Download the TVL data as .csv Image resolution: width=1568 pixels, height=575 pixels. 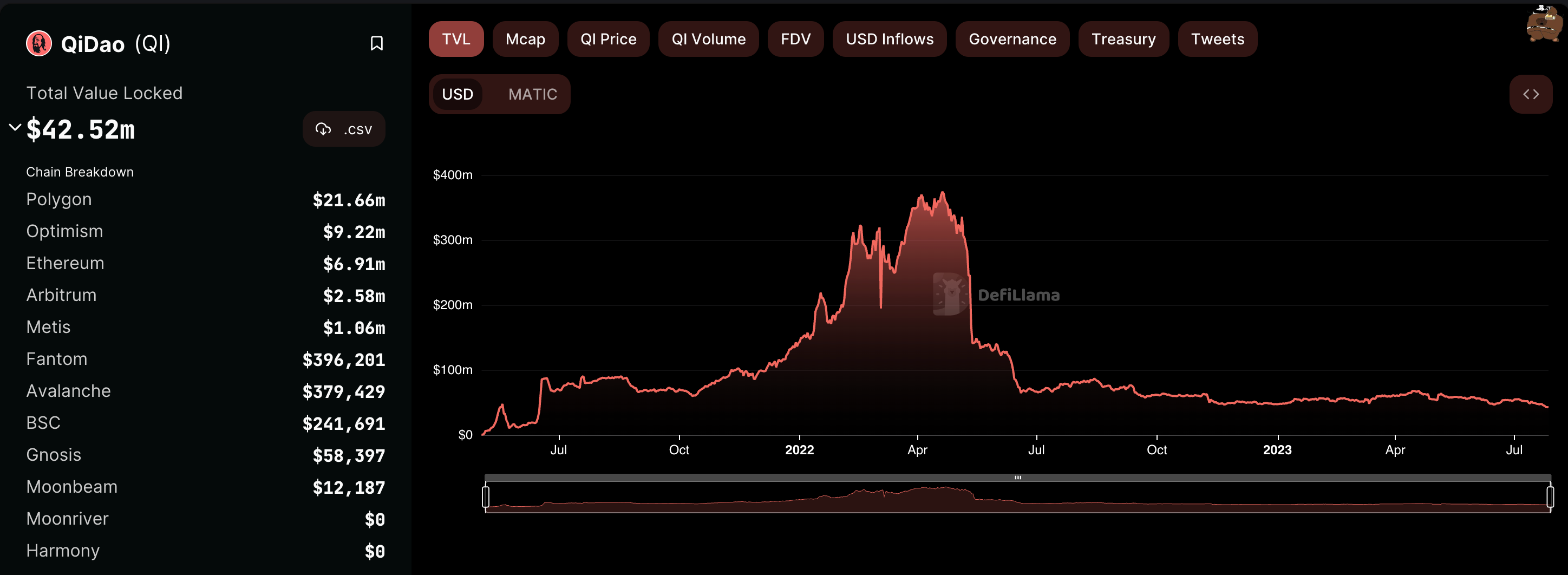point(344,129)
